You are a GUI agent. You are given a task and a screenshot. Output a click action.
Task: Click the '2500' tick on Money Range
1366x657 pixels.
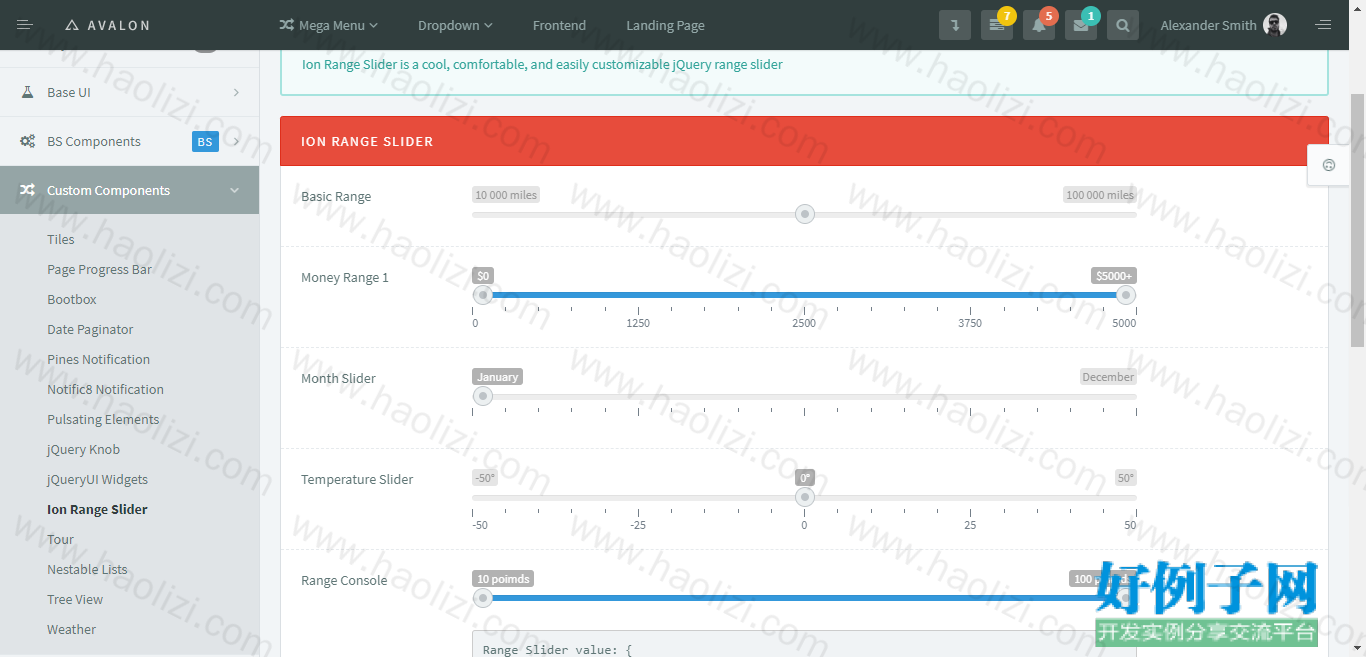pyautogui.click(x=804, y=323)
